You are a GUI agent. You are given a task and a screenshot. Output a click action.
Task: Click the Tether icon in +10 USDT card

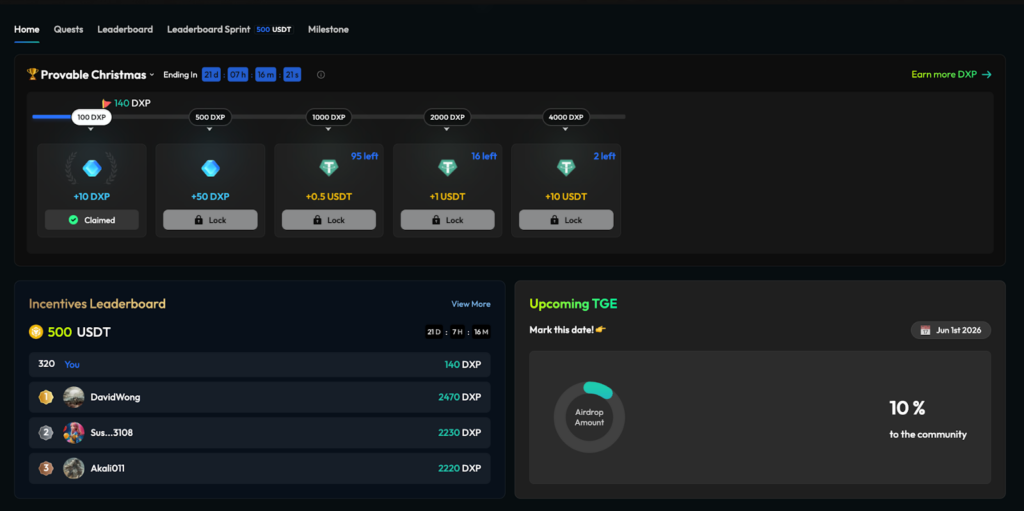pos(566,168)
